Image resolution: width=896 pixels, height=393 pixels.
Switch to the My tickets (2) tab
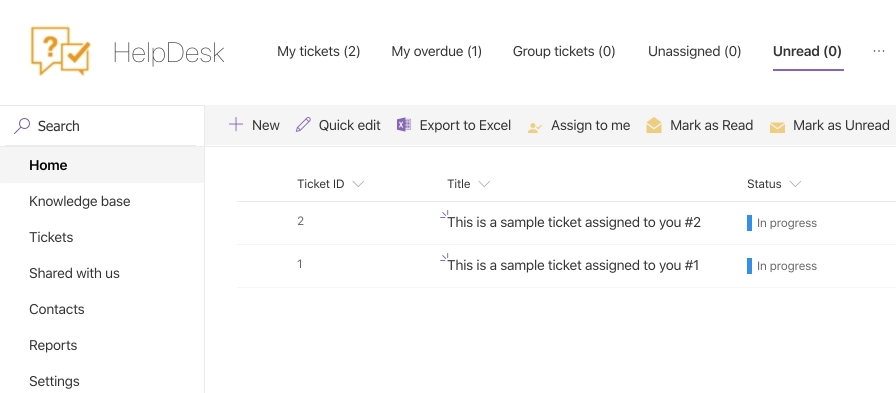318,51
